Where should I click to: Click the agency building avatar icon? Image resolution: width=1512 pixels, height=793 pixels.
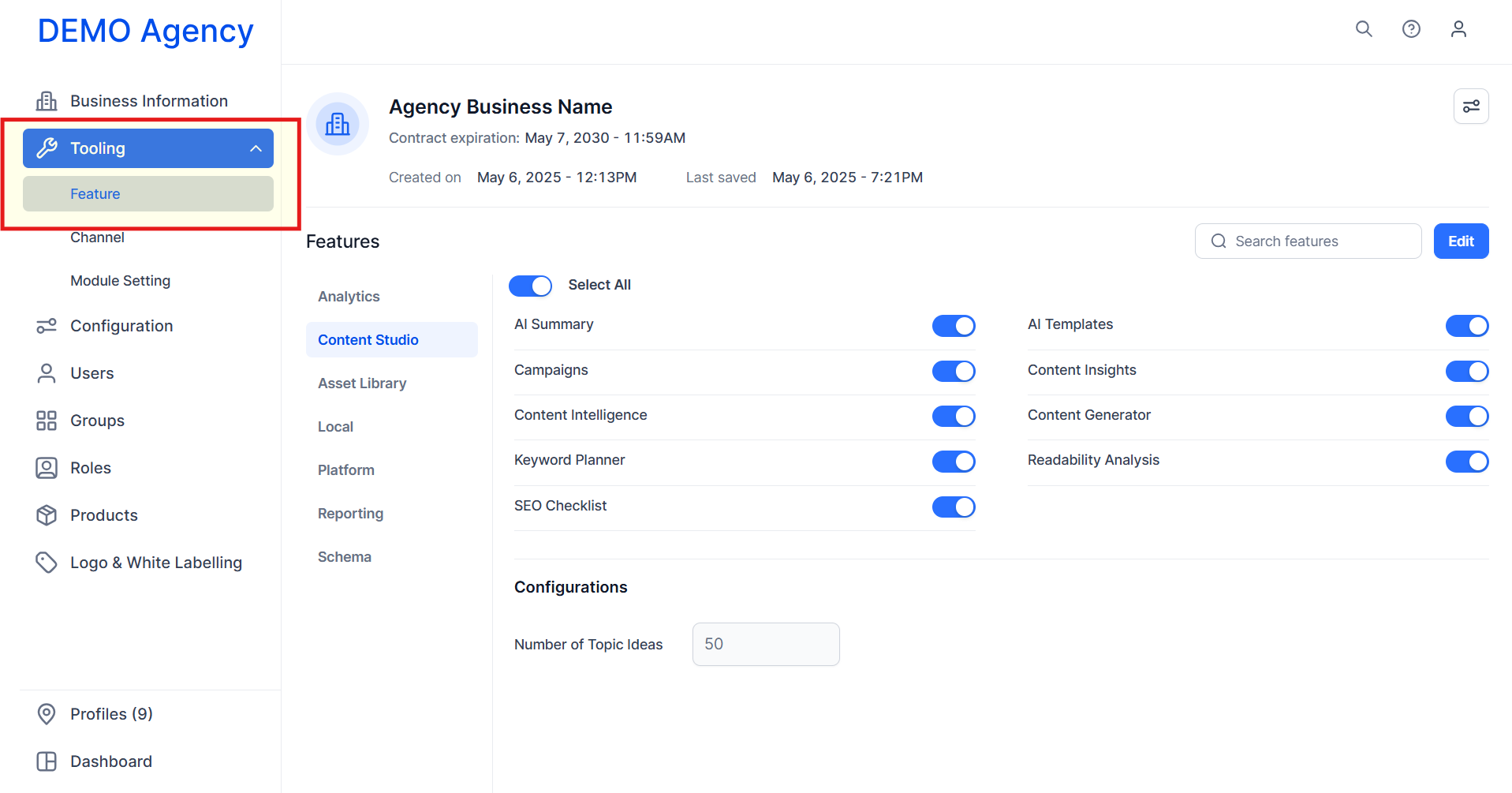tap(338, 124)
